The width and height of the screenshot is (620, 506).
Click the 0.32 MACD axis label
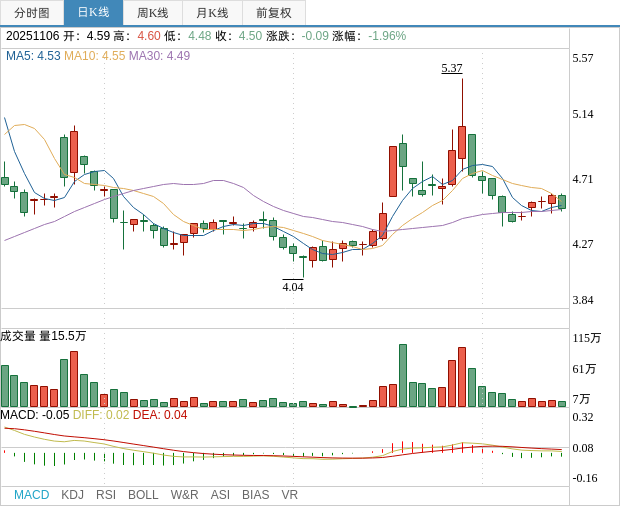583,417
